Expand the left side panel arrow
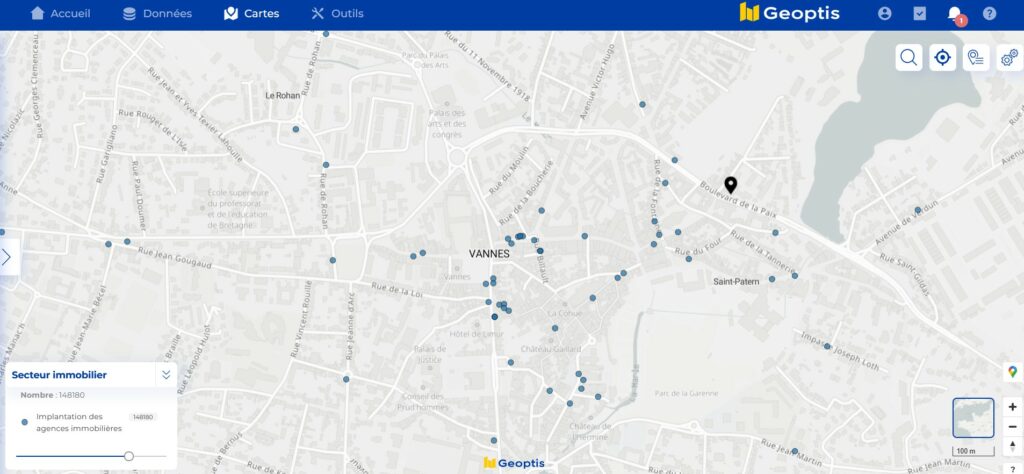This screenshot has width=1024, height=474. pyautogui.click(x=7, y=257)
